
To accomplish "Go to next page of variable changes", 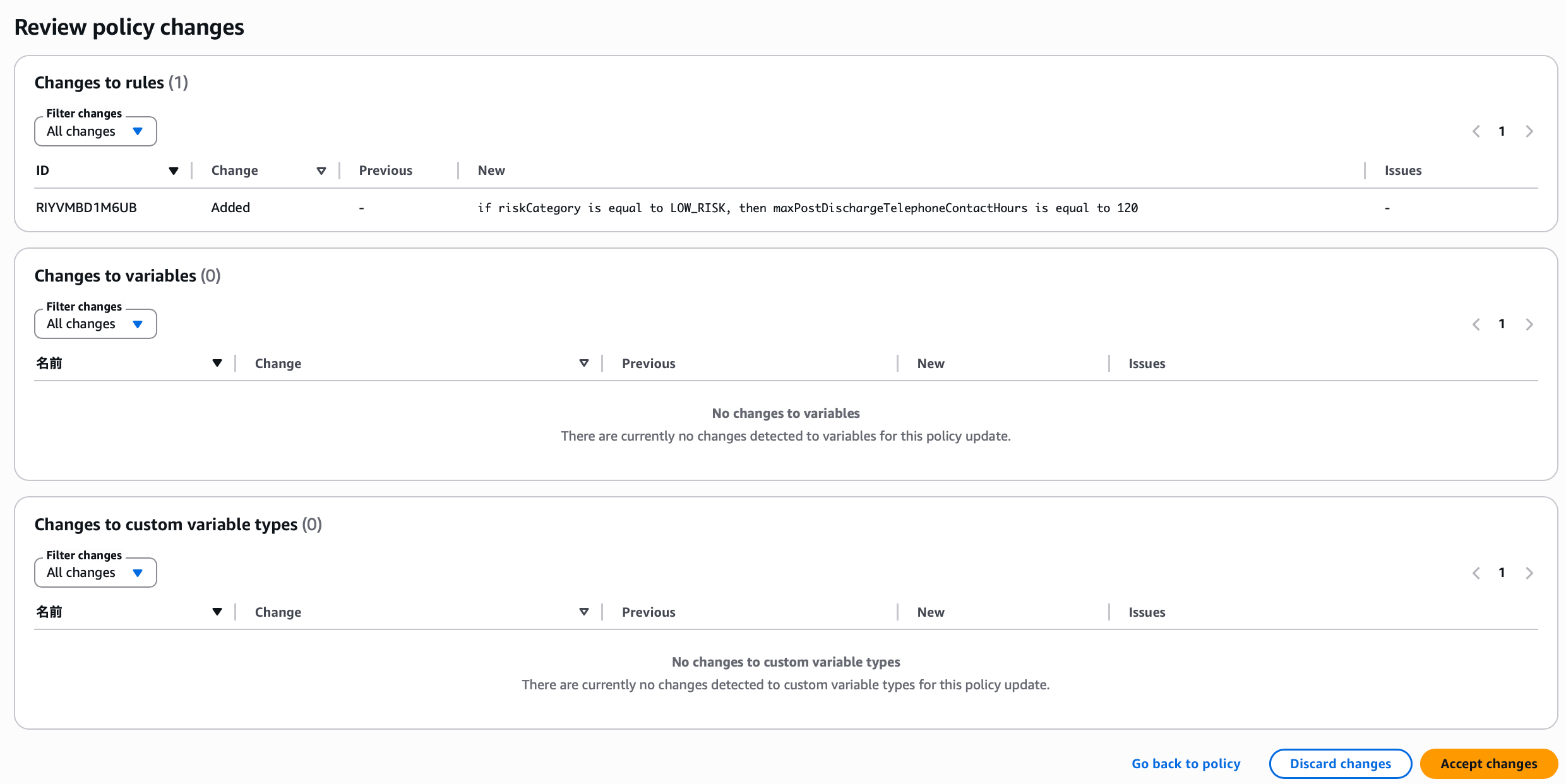I will [x=1529, y=324].
